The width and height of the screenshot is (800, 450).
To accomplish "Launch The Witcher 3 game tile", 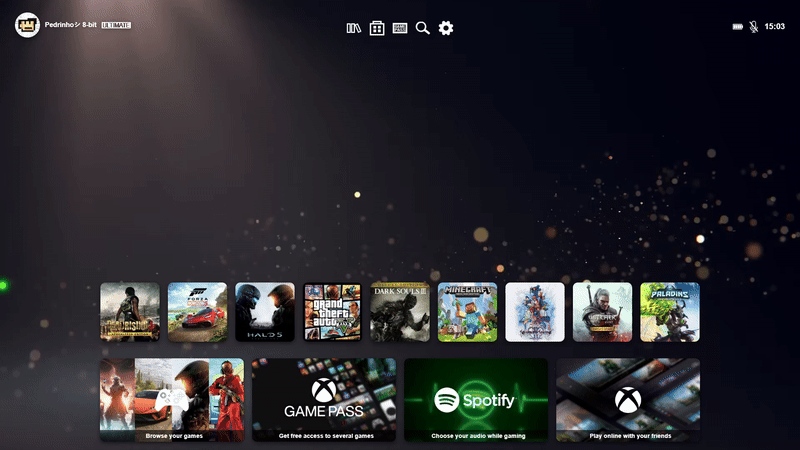I will click(x=603, y=312).
